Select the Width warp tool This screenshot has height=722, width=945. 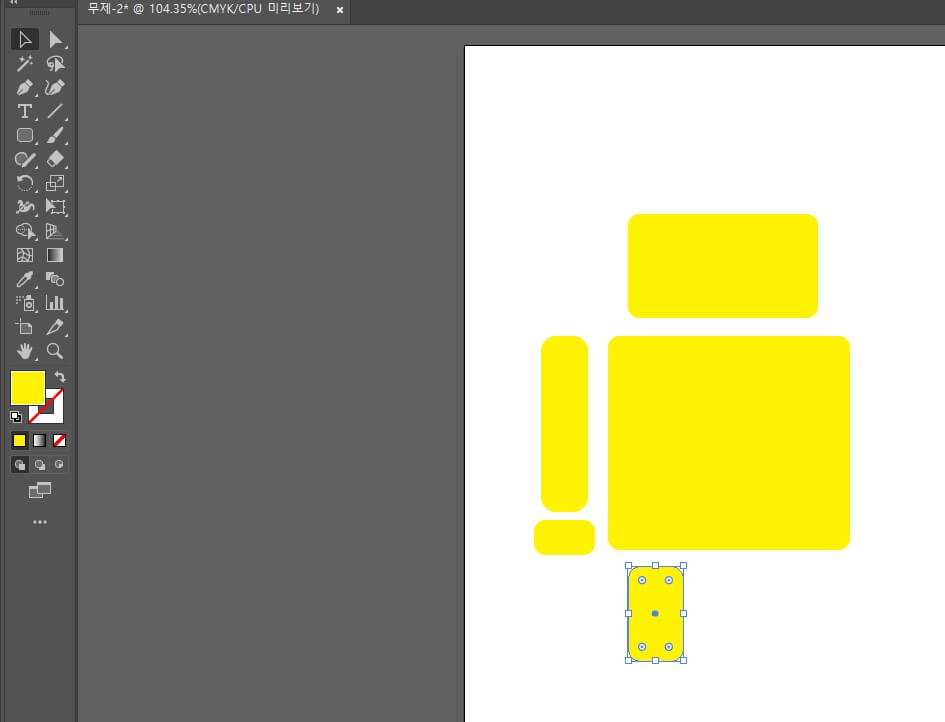tap(25, 207)
